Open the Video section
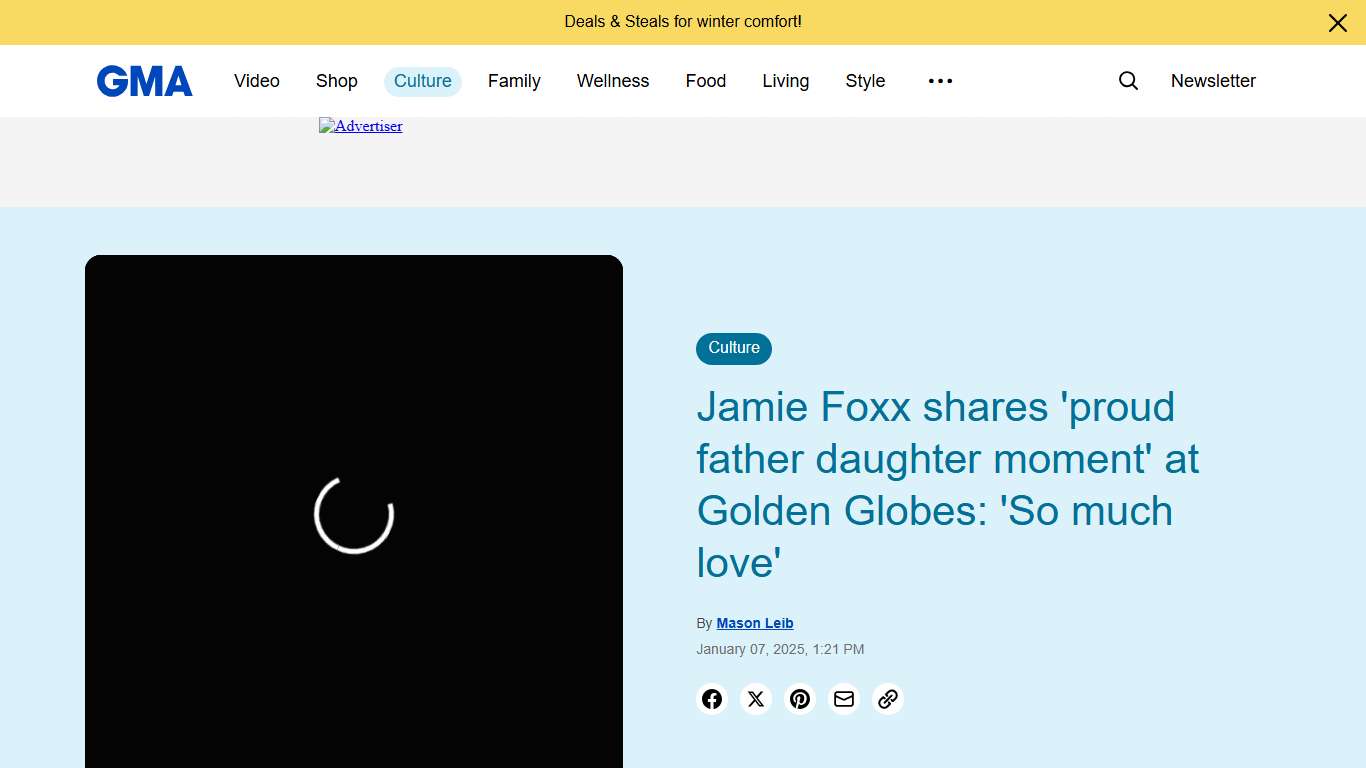Viewport: 1366px width, 768px height. coord(256,81)
